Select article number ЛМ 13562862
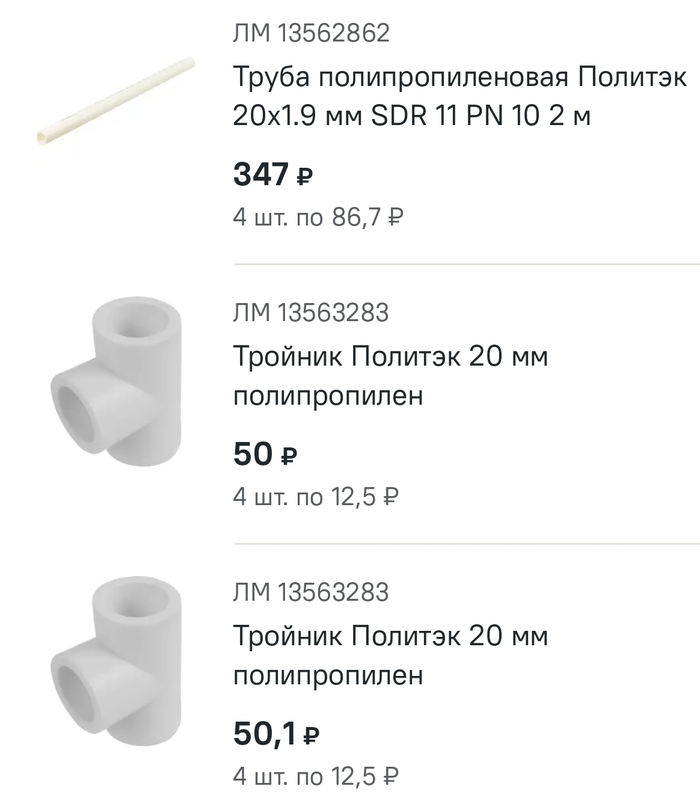This screenshot has width=700, height=795. [311, 34]
